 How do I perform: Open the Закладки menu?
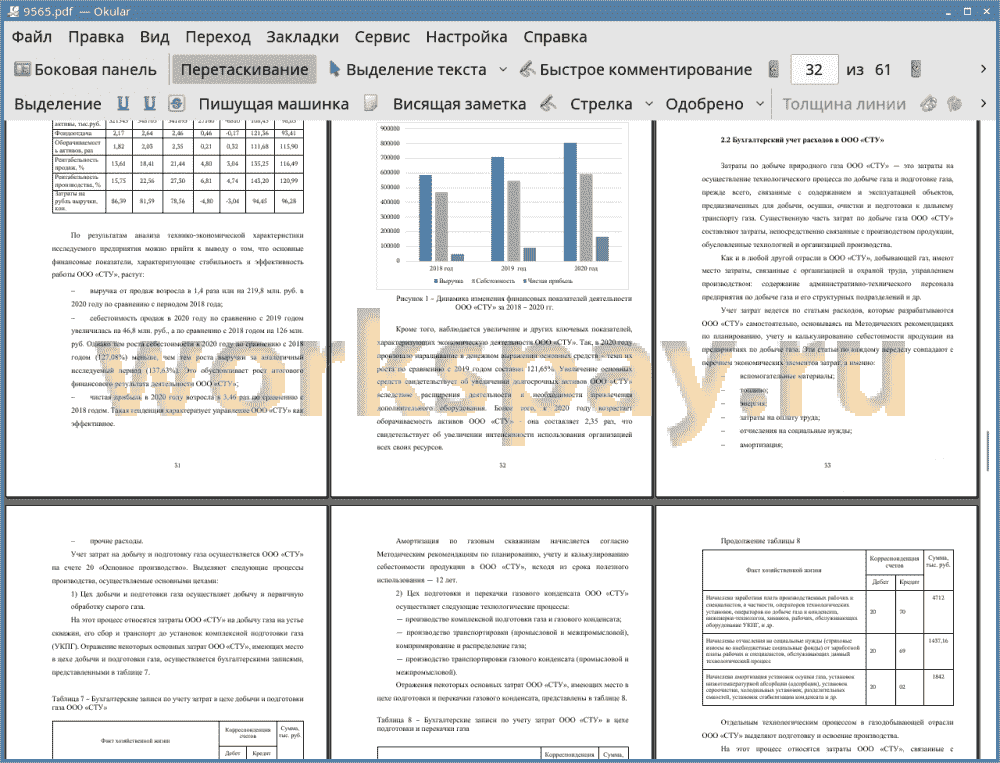click(302, 36)
